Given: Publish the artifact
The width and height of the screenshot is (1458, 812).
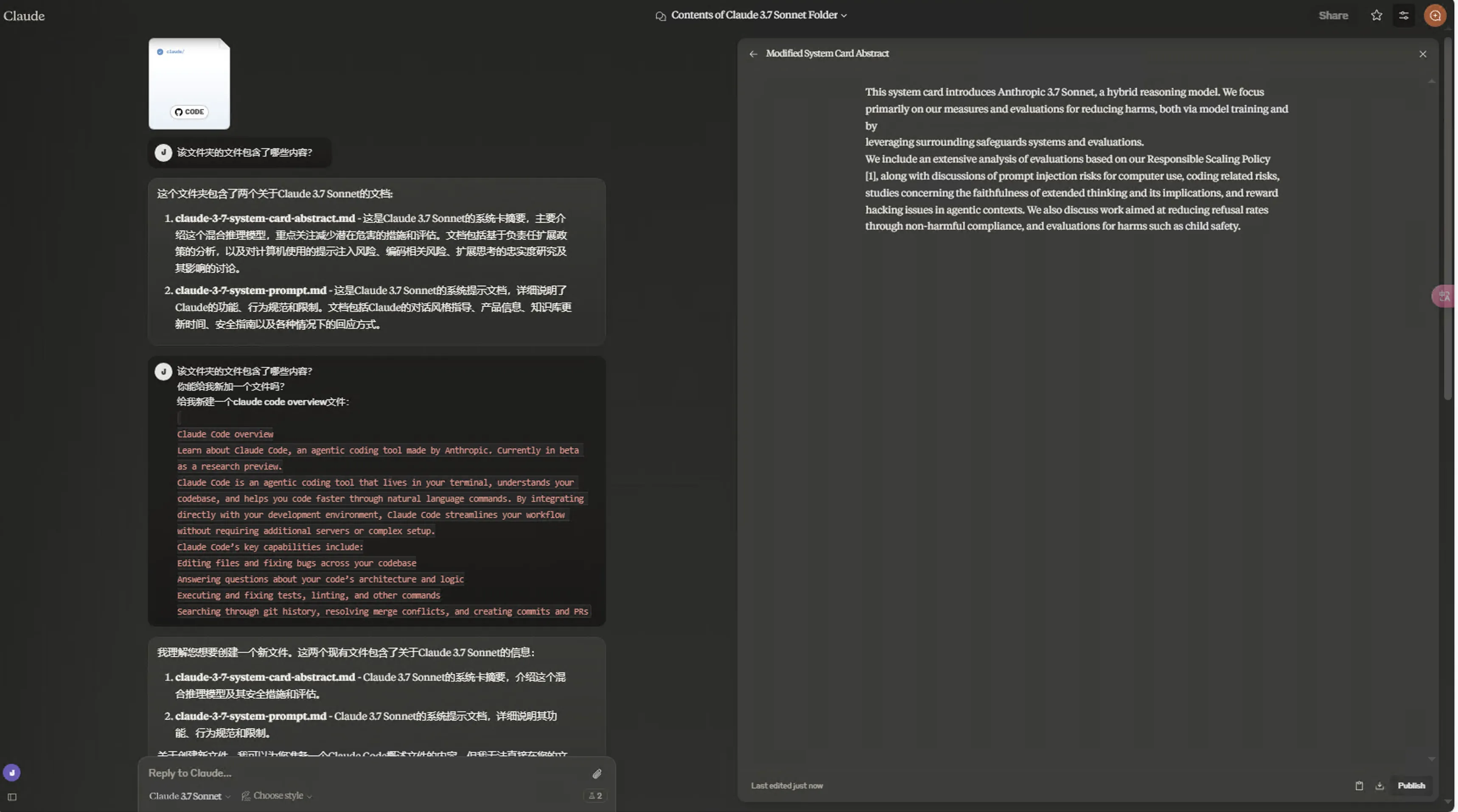Looking at the screenshot, I should coord(1411,785).
